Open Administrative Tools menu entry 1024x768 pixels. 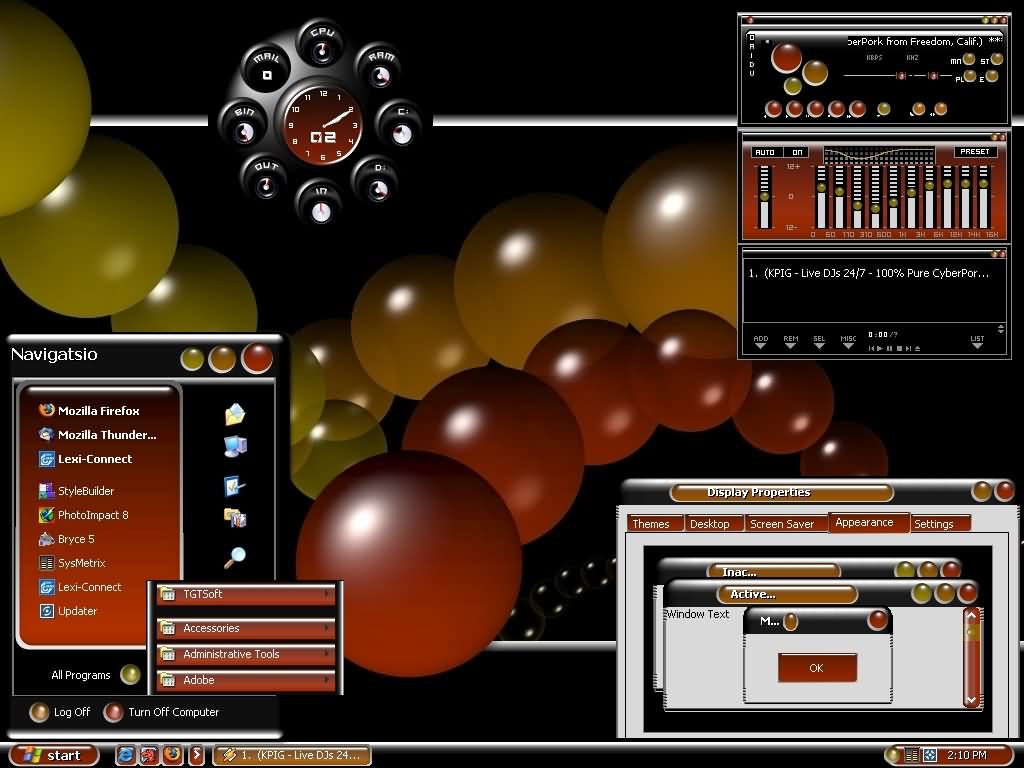click(x=246, y=654)
